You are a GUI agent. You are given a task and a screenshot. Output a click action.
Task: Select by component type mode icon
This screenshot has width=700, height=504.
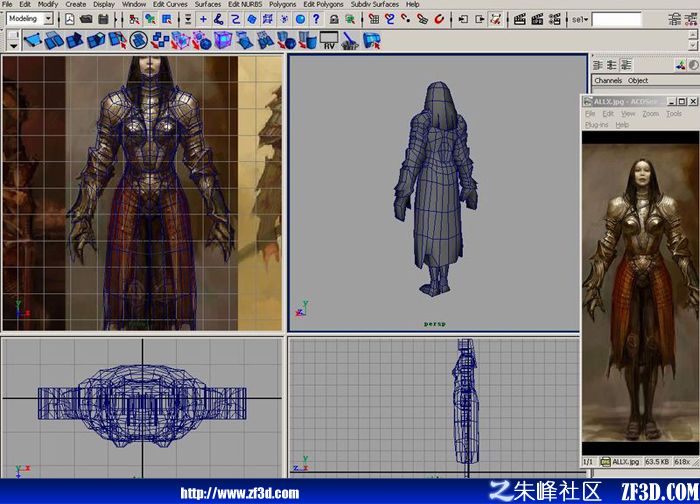[x=167, y=19]
